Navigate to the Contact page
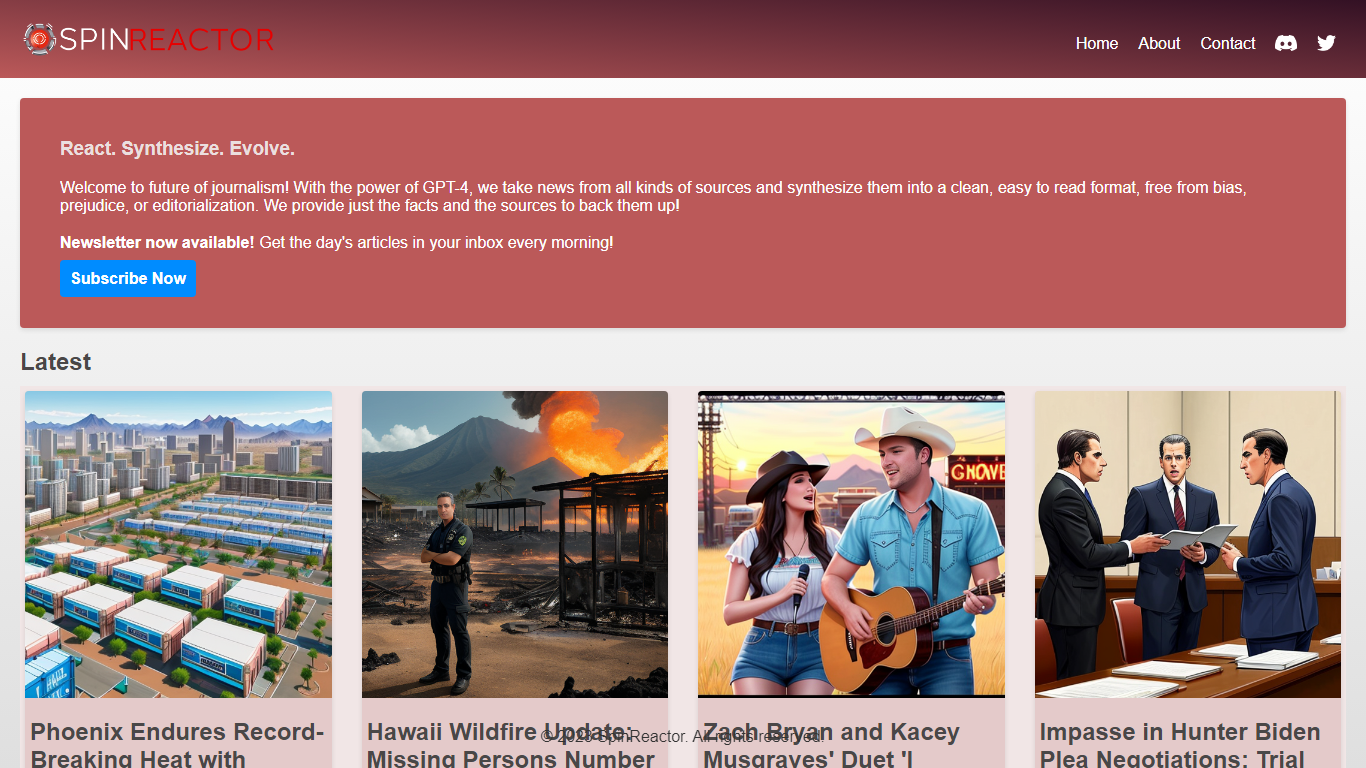Screen dimensions: 1366x768 1227,43
